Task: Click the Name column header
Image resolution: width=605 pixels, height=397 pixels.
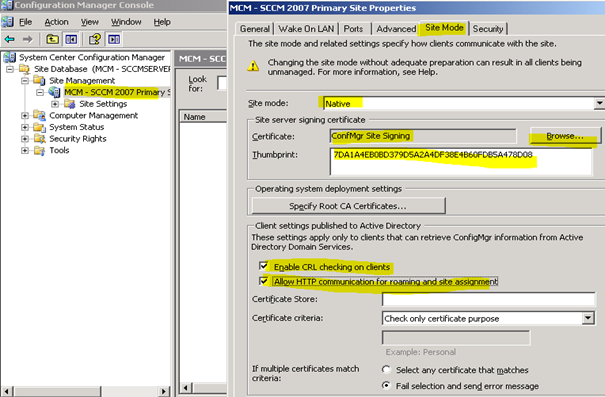Action: (x=203, y=117)
